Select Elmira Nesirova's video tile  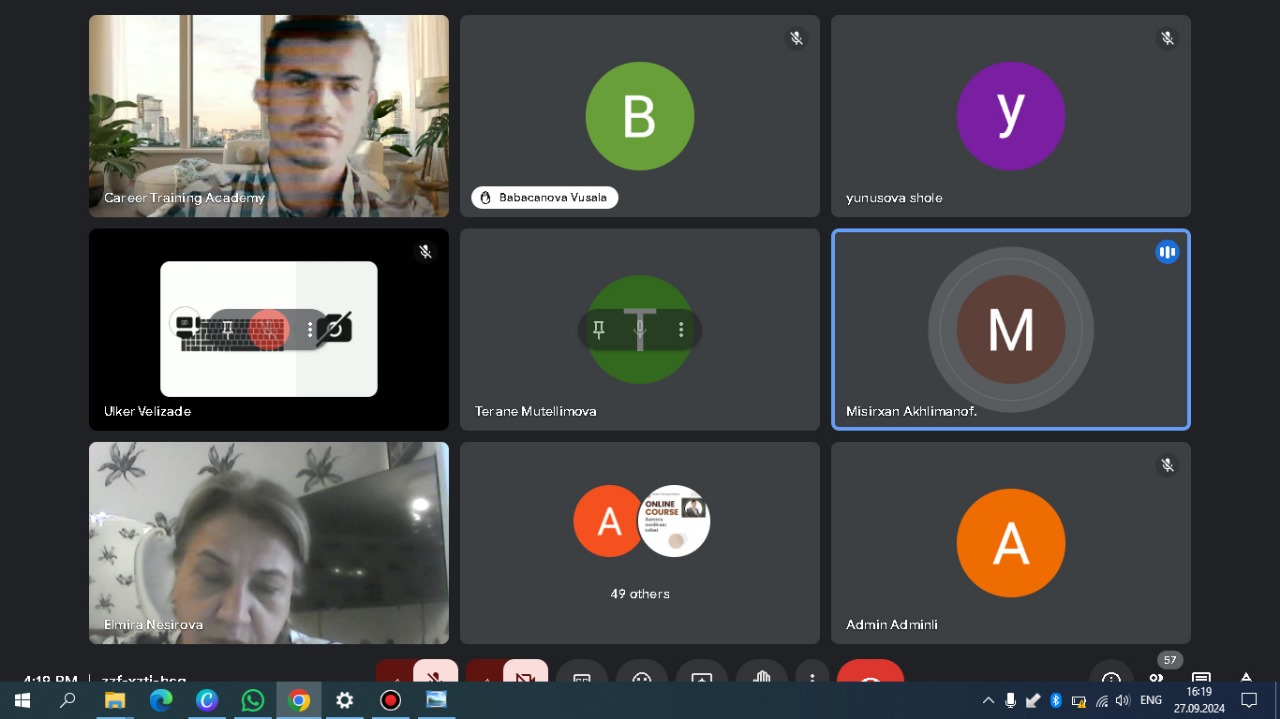[269, 543]
